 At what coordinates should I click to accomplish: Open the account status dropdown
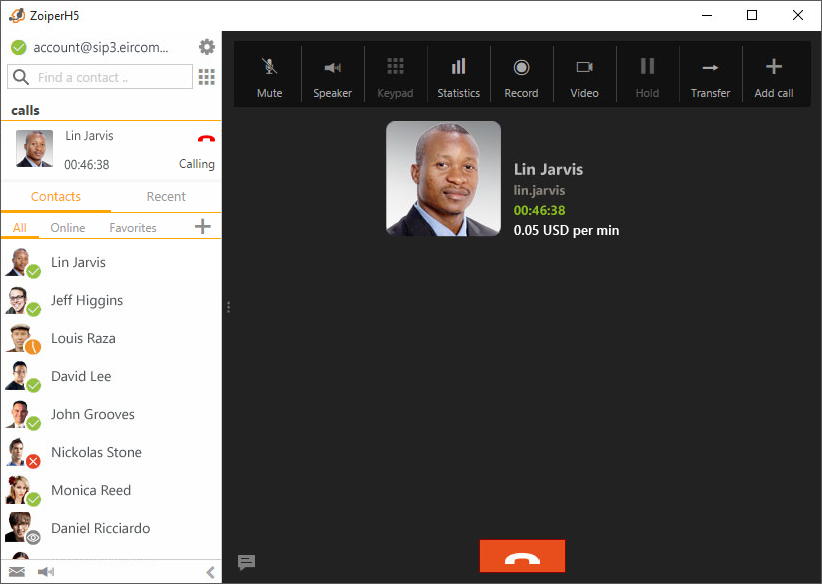tap(100, 47)
